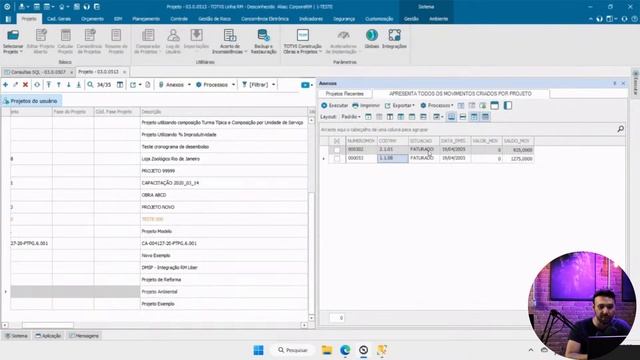640x360 pixels.
Task: Switch to the Consultas SQL document tab
Action: [38, 72]
